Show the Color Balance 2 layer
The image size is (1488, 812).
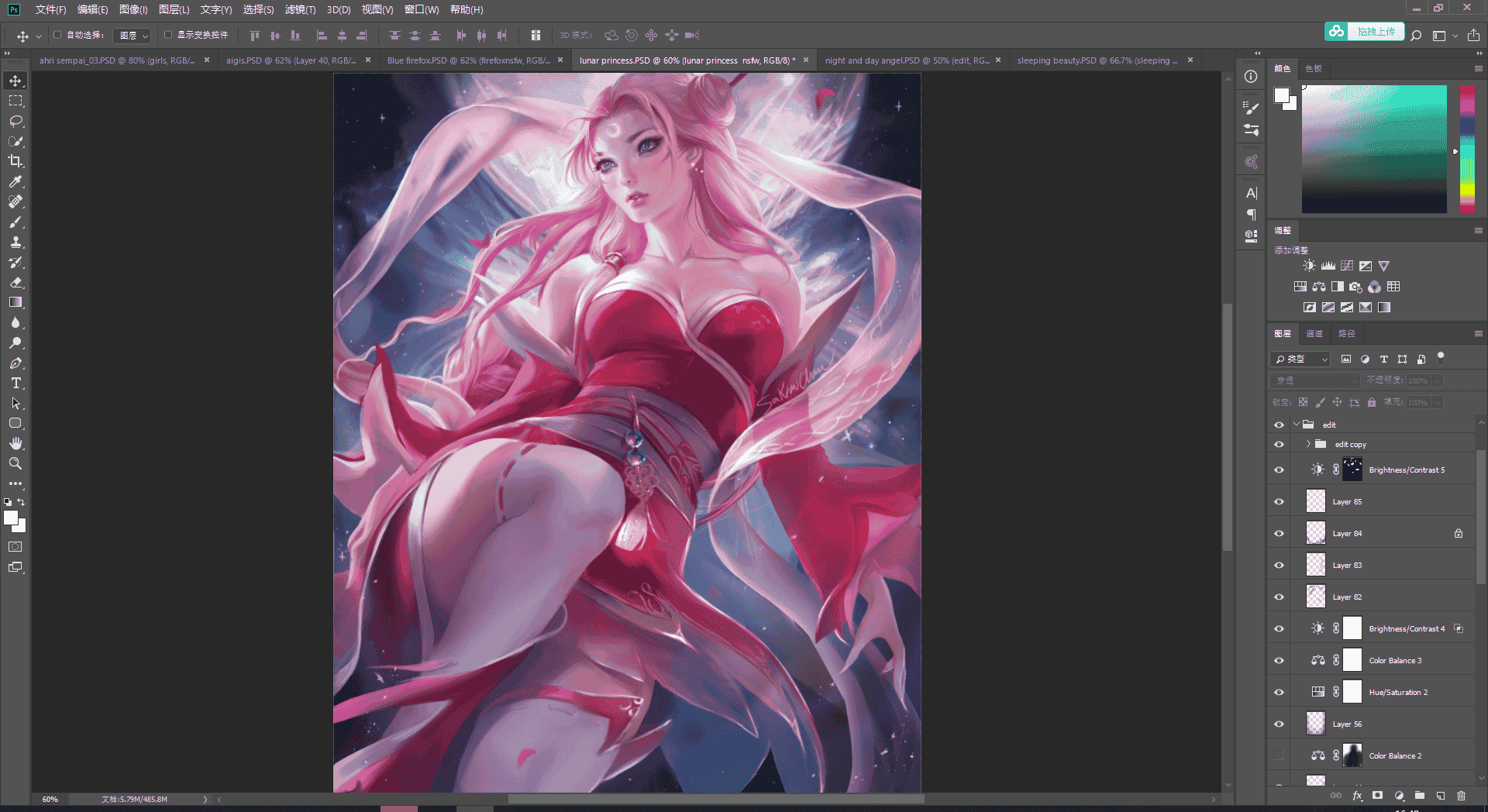[1279, 755]
